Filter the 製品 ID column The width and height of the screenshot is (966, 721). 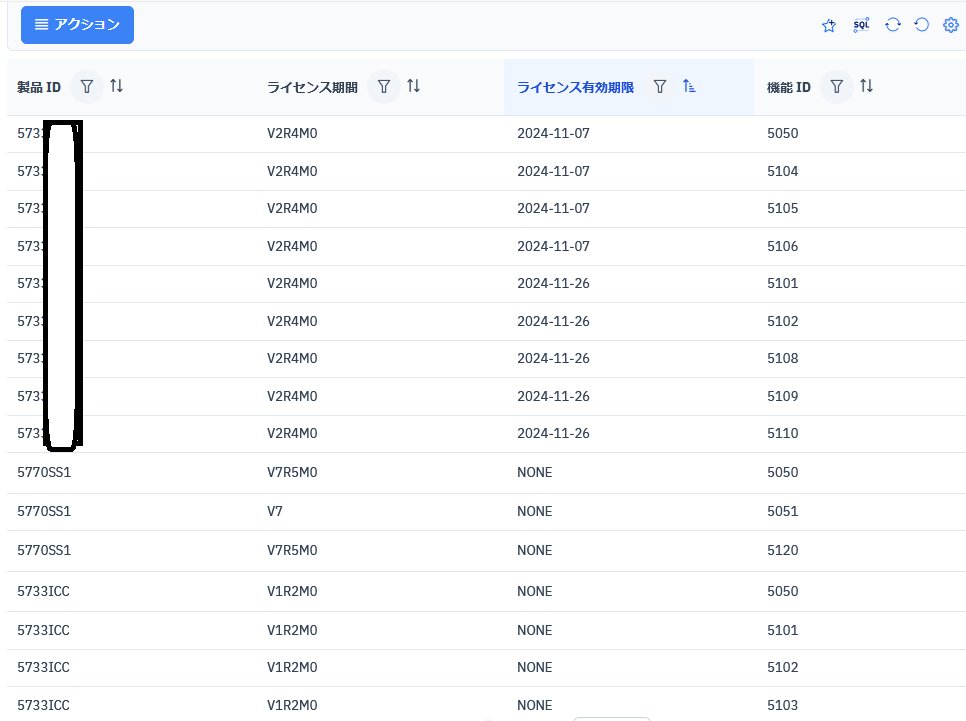(x=87, y=87)
